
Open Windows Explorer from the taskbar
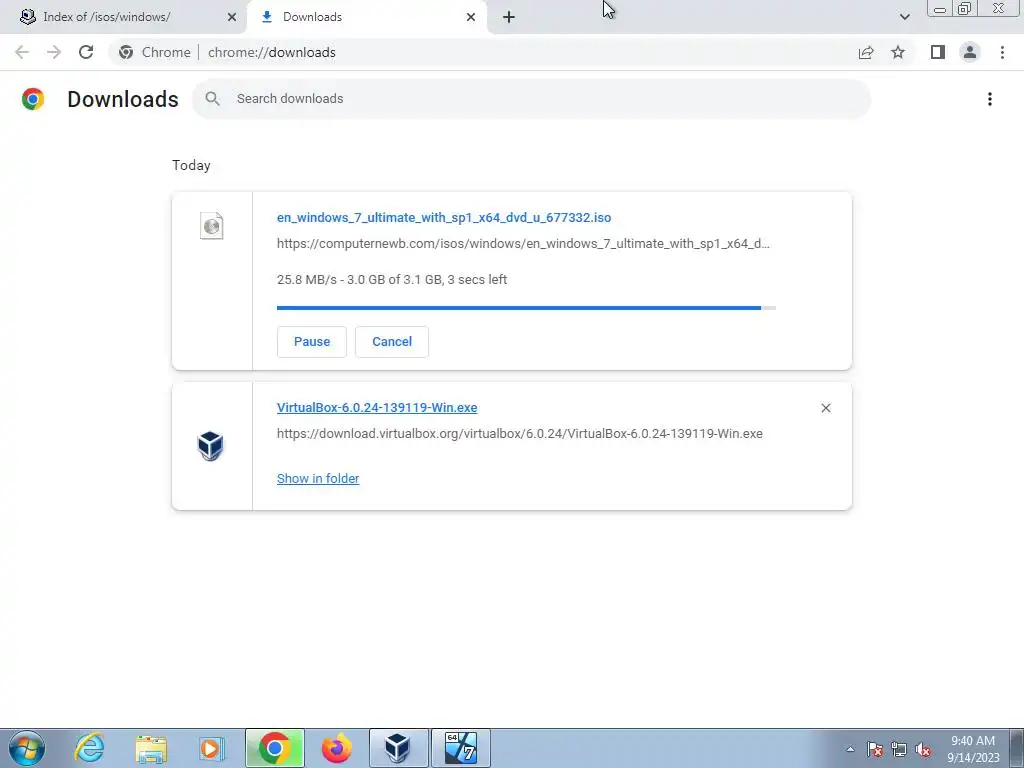coord(151,748)
